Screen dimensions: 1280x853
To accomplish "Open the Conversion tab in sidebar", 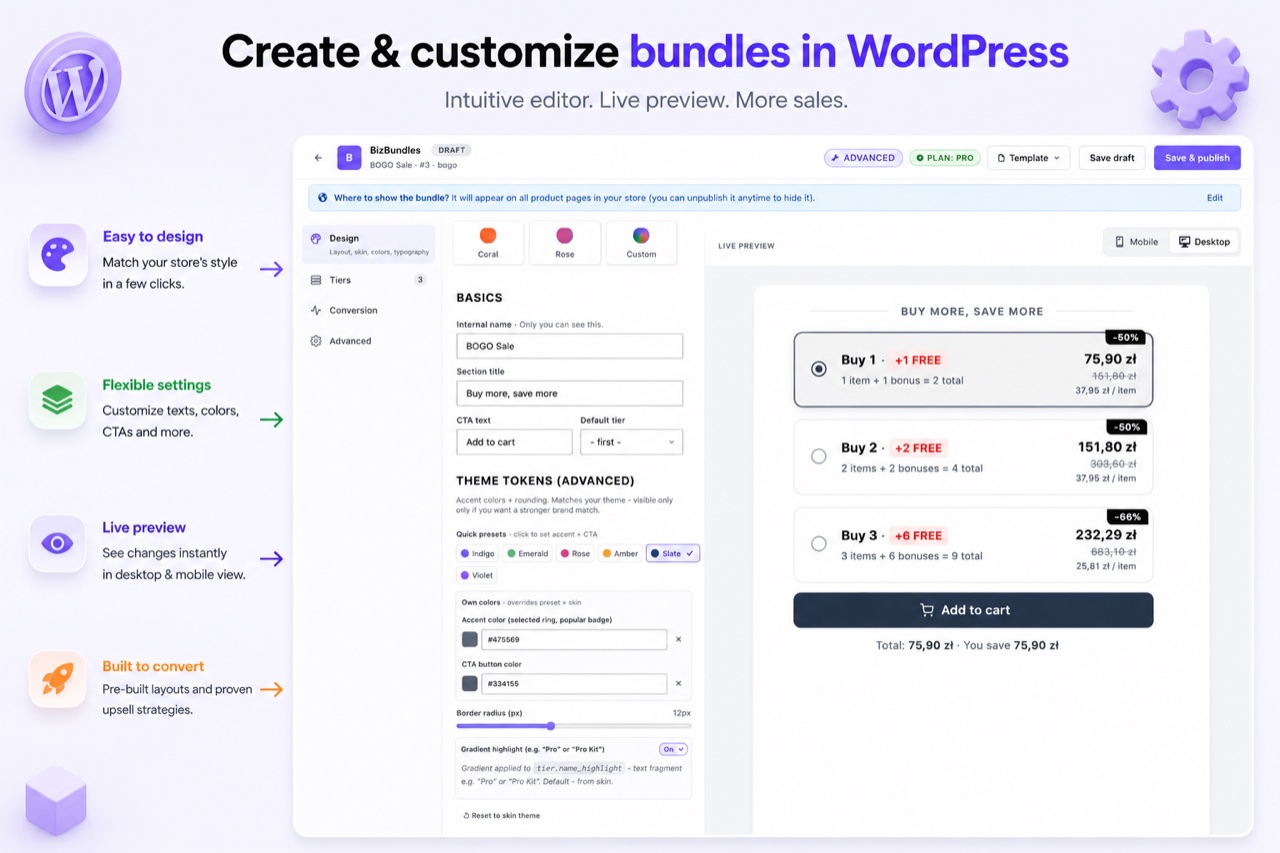I will click(369, 310).
